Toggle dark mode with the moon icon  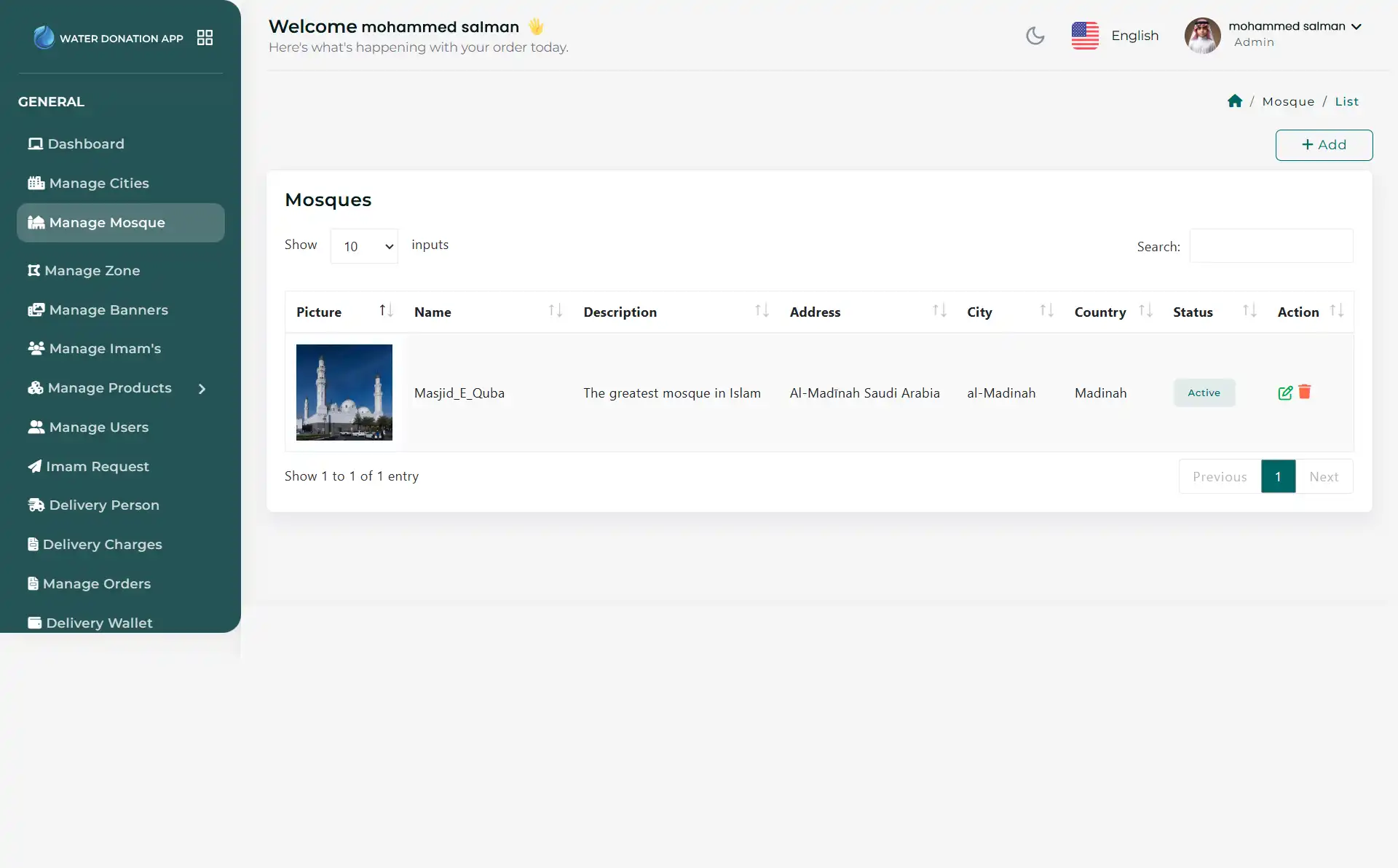(x=1035, y=35)
